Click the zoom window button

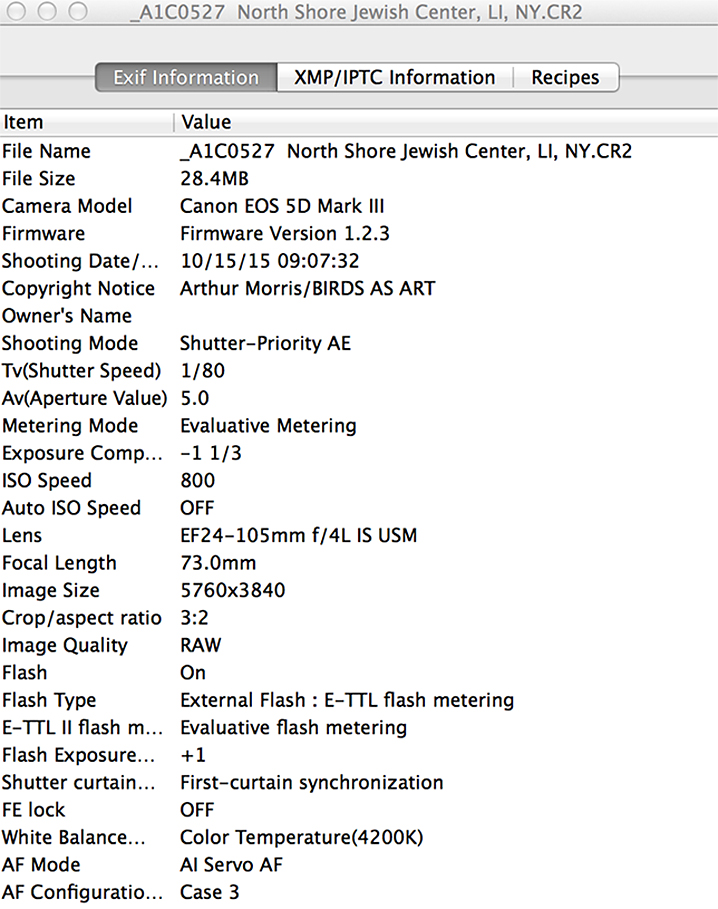tap(78, 11)
